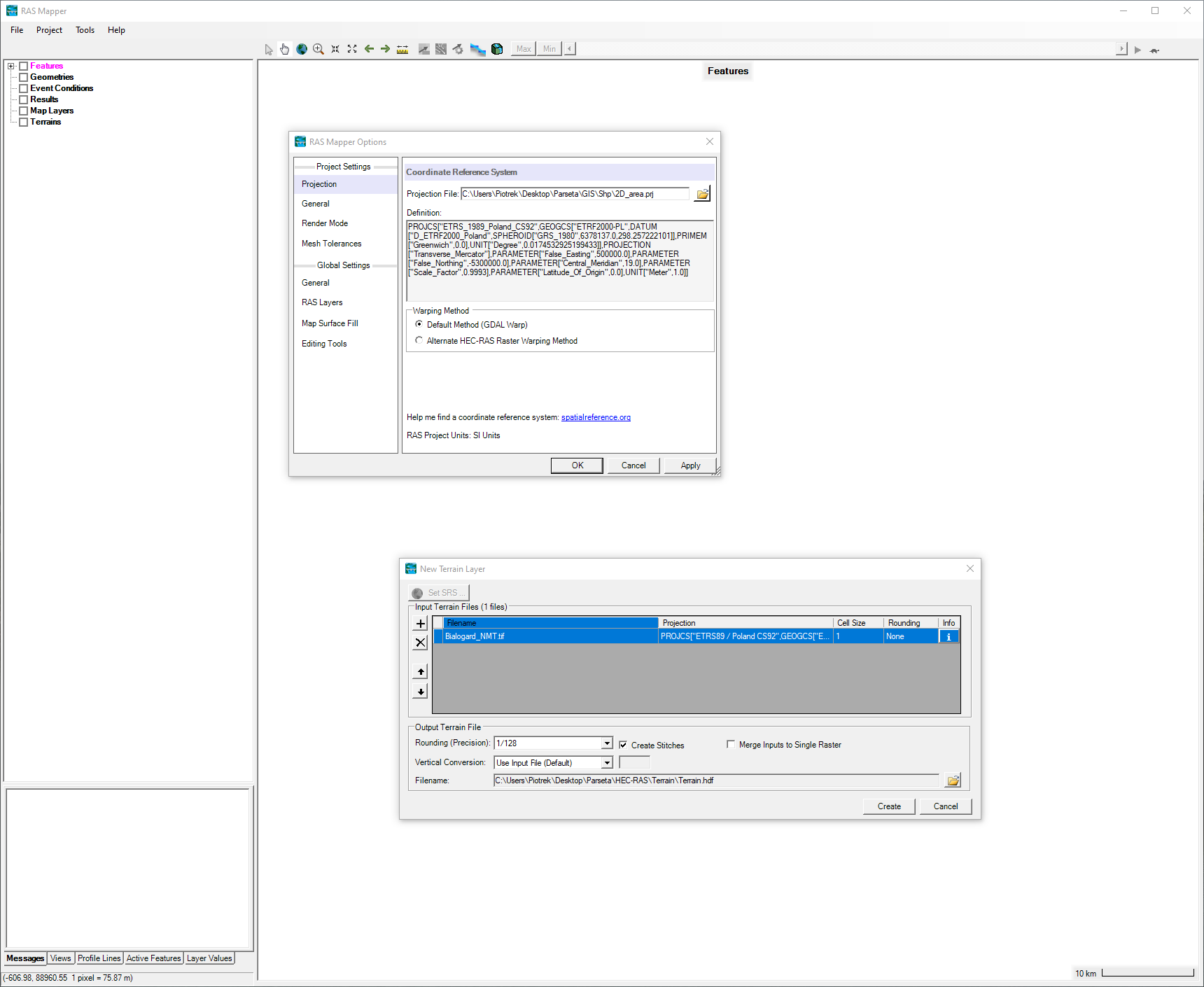This screenshot has height=987, width=1204.
Task: Enable Merge Inputs to Single Raster
Action: [731, 745]
